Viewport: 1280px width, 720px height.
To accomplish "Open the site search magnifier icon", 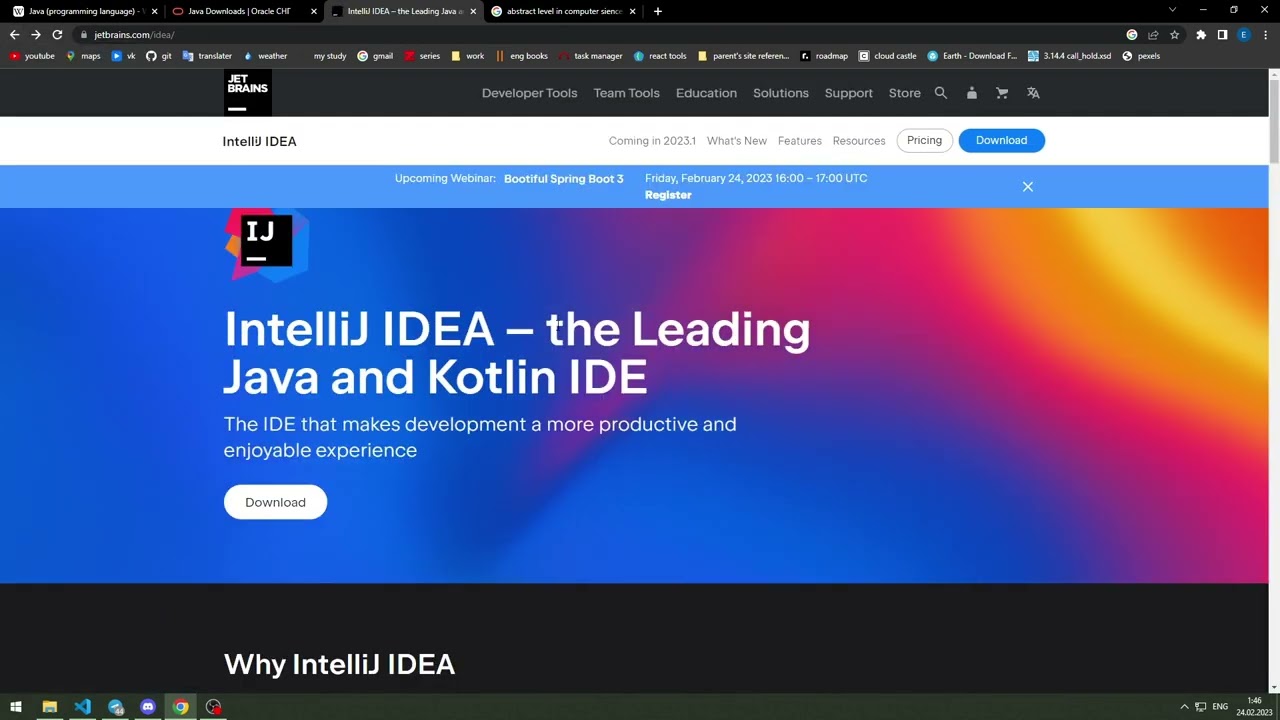I will pyautogui.click(x=940, y=93).
